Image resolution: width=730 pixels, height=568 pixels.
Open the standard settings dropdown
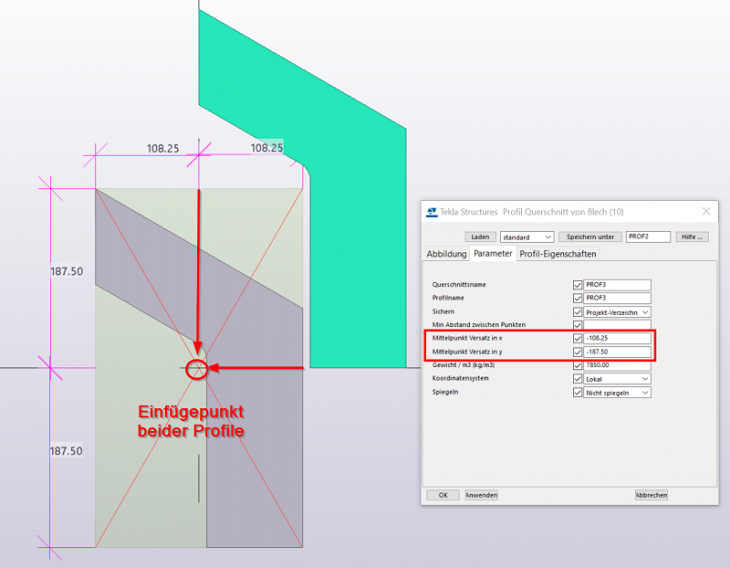pyautogui.click(x=527, y=237)
